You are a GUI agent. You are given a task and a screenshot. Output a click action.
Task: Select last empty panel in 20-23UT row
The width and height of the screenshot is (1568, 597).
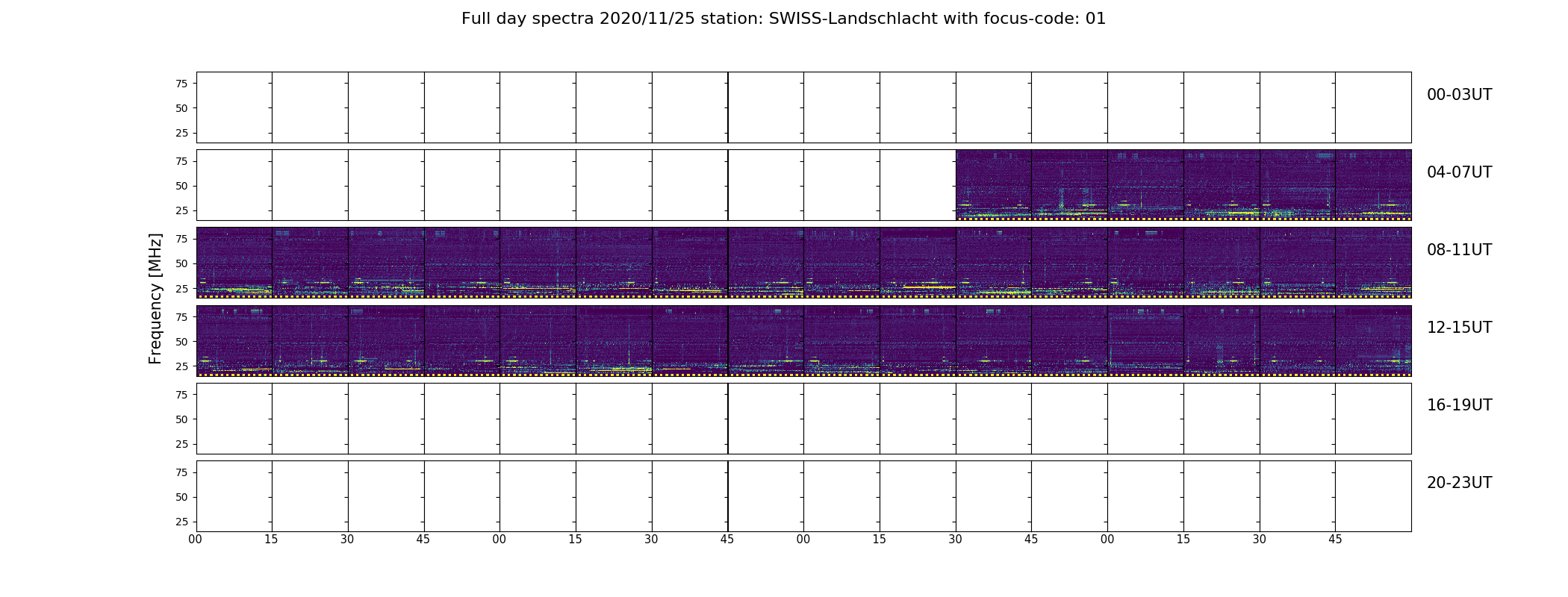[x=1373, y=496]
